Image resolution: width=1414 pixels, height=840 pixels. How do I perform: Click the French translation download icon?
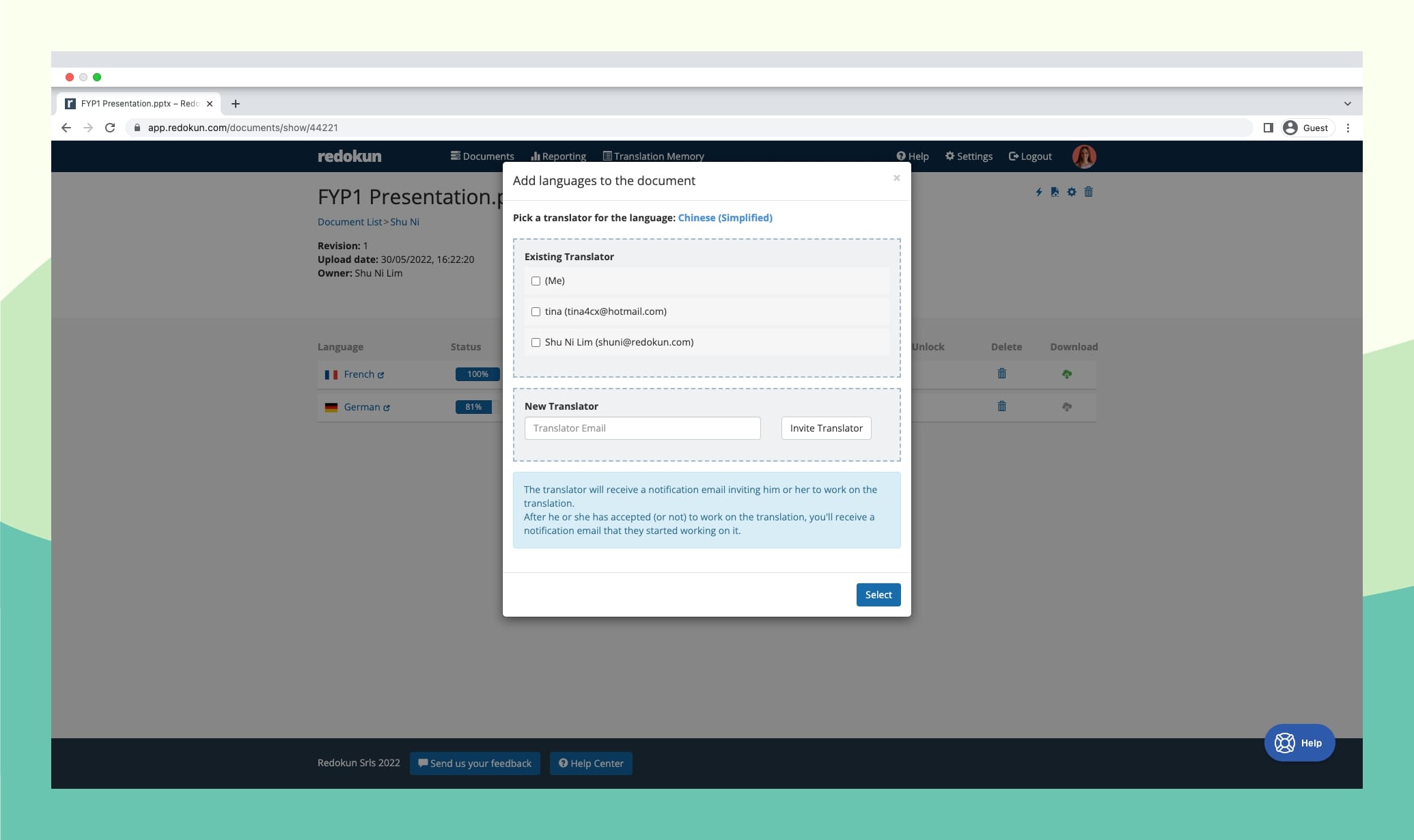click(x=1067, y=374)
